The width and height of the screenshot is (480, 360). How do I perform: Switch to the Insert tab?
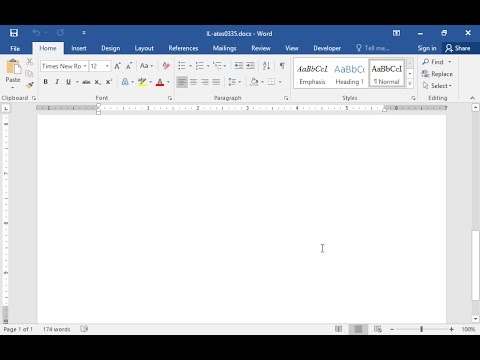[x=79, y=48]
